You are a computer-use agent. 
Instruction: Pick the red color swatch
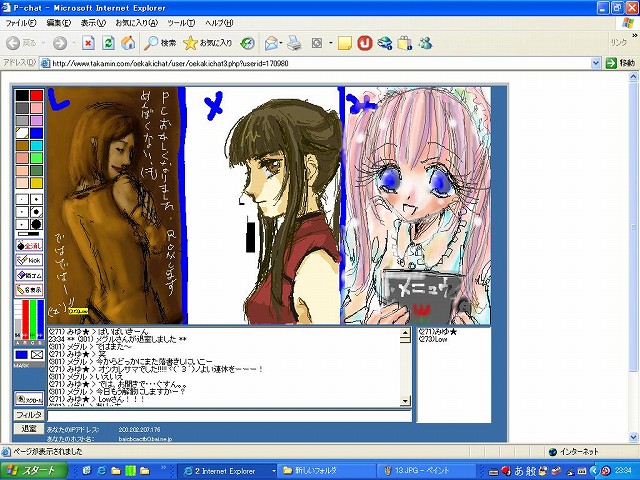[36, 96]
